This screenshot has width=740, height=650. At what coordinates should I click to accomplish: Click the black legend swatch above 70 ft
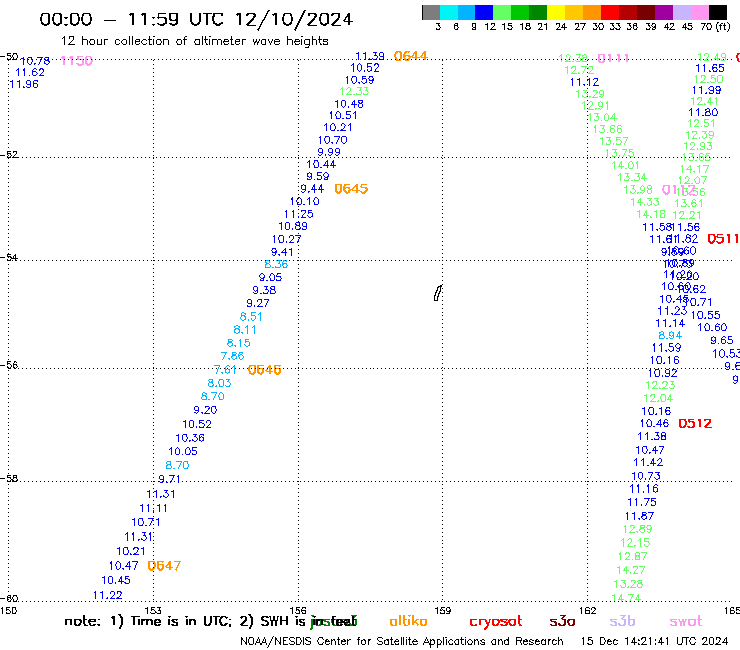tap(718, 12)
